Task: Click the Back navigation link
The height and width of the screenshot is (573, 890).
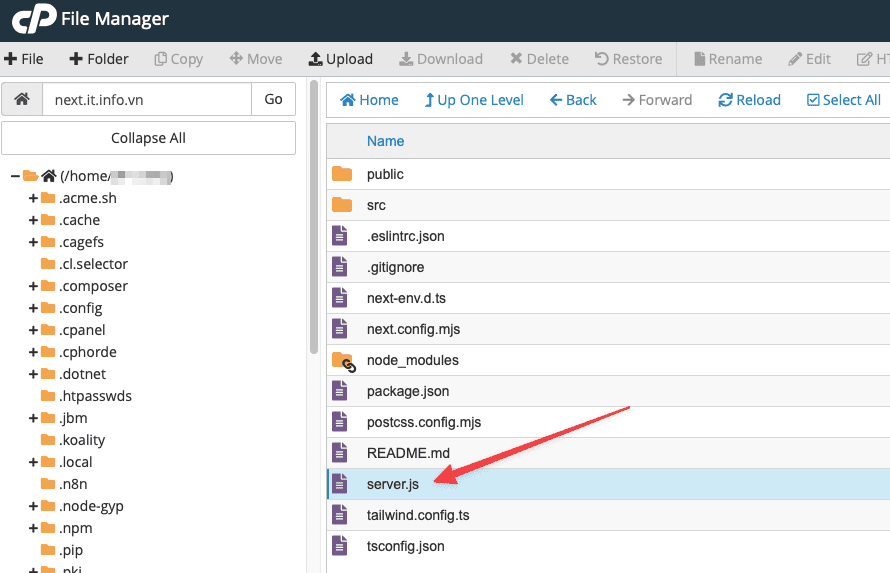Action: (573, 100)
